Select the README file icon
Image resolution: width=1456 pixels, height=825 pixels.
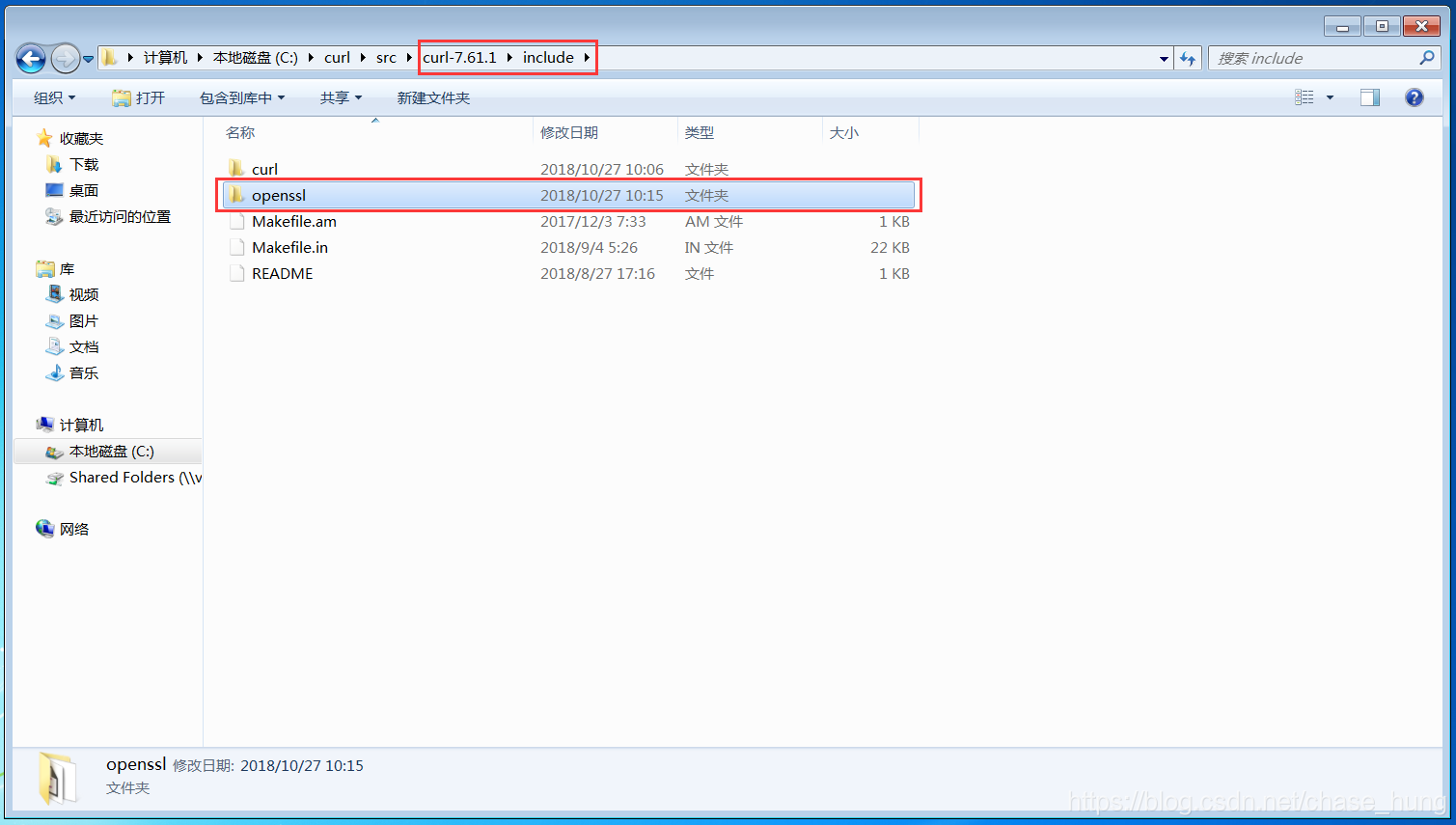[236, 273]
